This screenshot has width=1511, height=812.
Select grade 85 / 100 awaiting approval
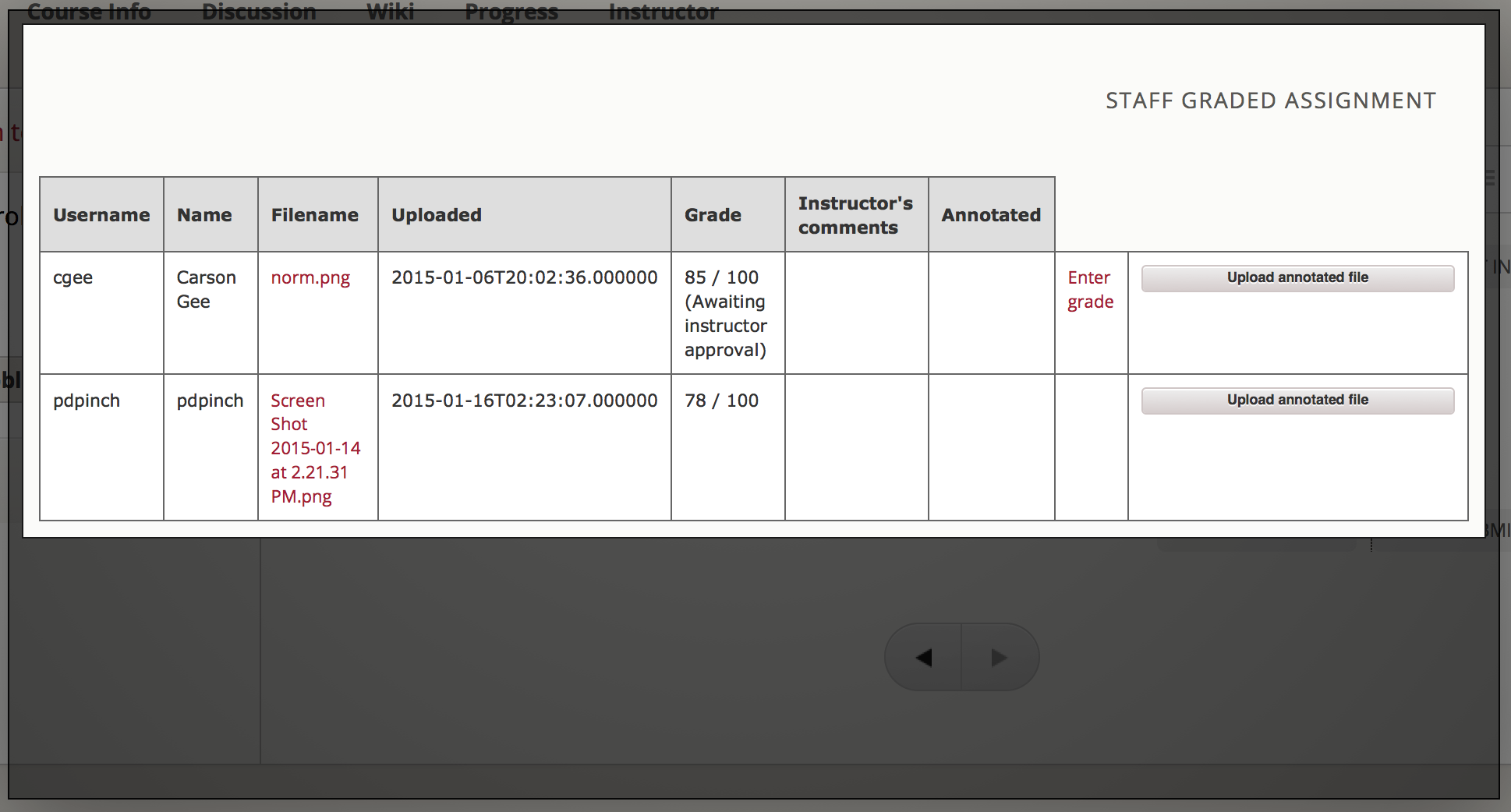pyautogui.click(x=726, y=314)
